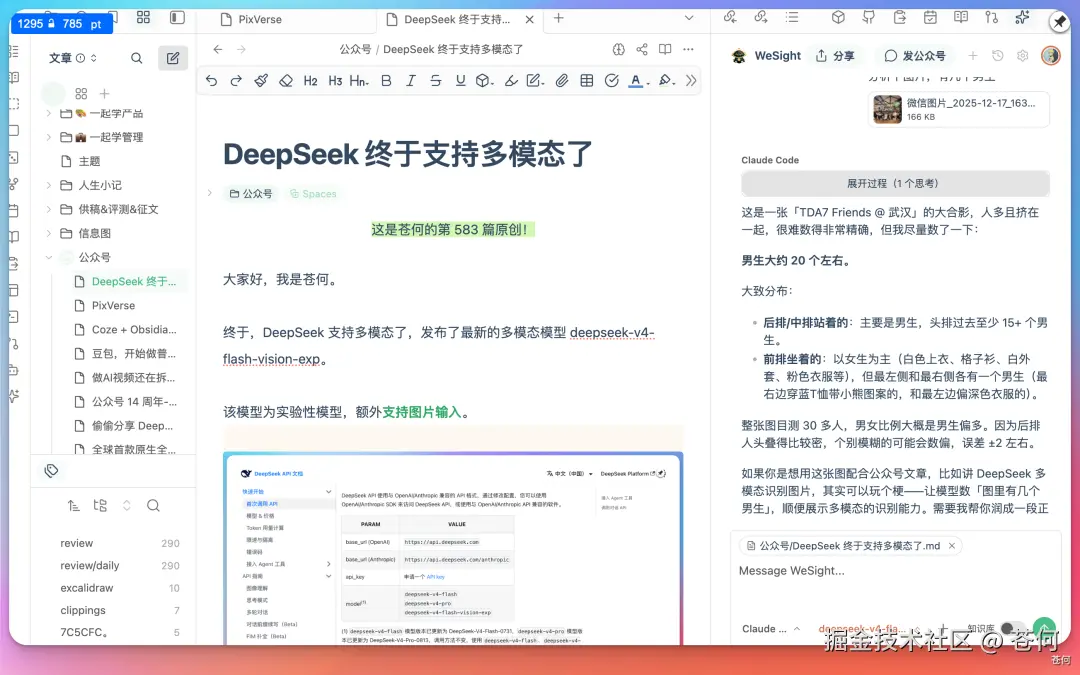Open WeSight chat history clock icon
Image resolution: width=1080 pixels, height=675 pixels.
997,55
